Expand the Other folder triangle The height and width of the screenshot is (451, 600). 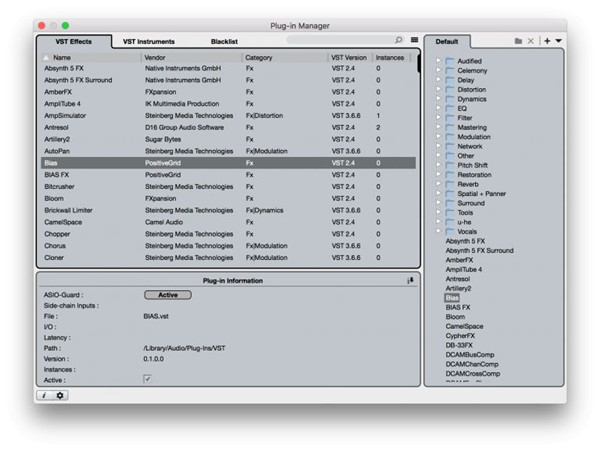tap(439, 155)
